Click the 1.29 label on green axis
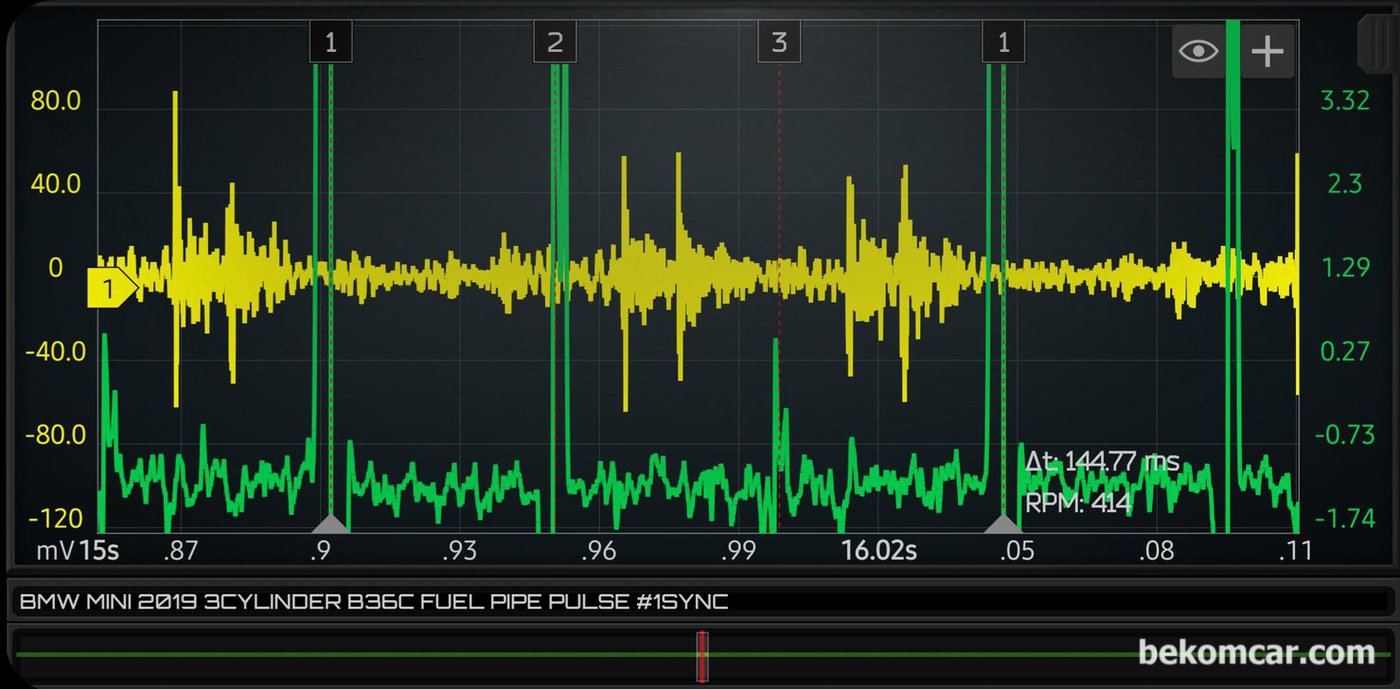 [1344, 268]
